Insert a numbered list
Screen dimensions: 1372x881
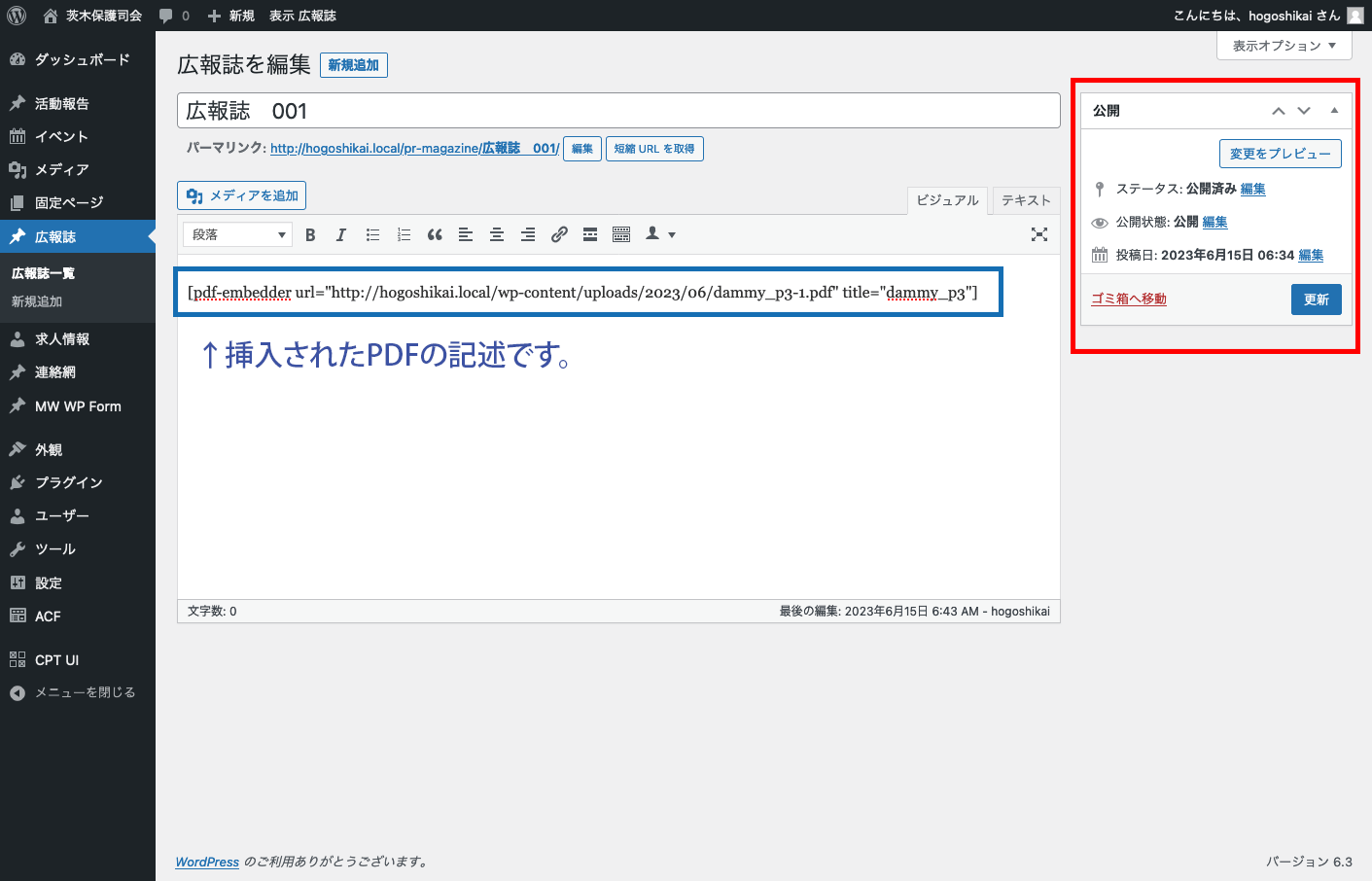pos(404,234)
